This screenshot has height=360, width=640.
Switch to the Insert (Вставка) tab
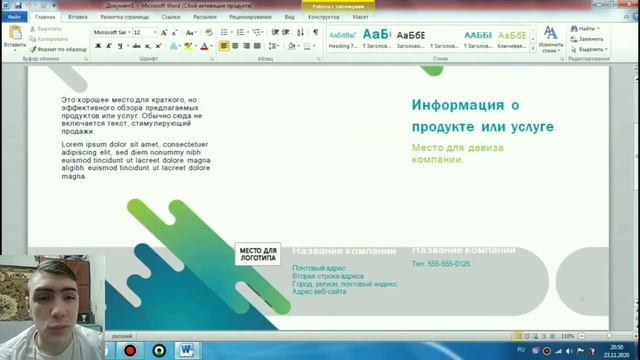tap(78, 17)
